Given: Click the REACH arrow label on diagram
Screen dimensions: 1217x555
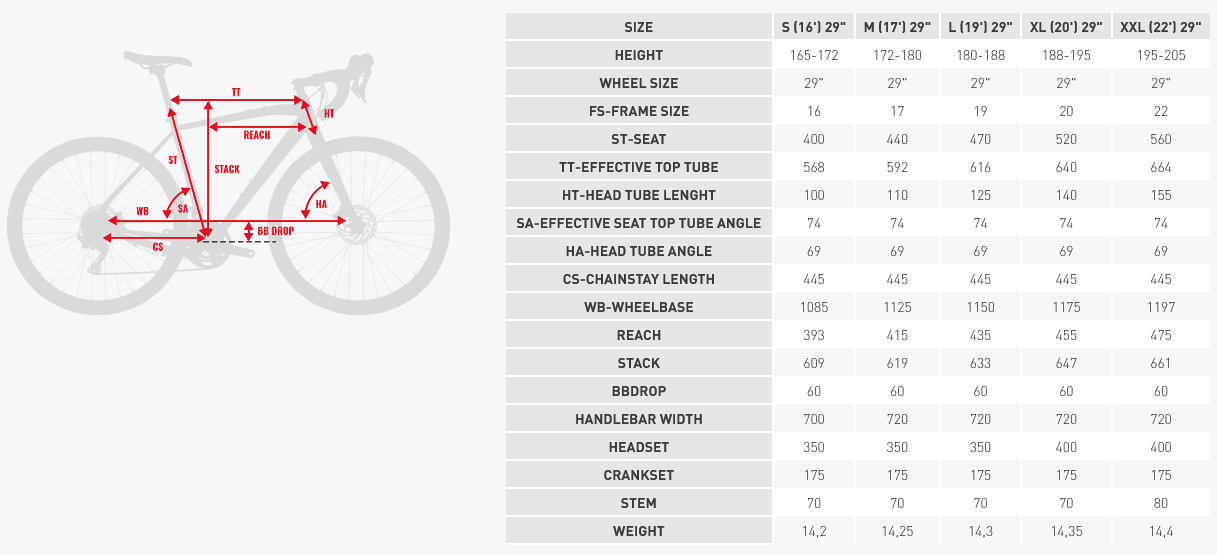Looking at the screenshot, I should [x=257, y=135].
